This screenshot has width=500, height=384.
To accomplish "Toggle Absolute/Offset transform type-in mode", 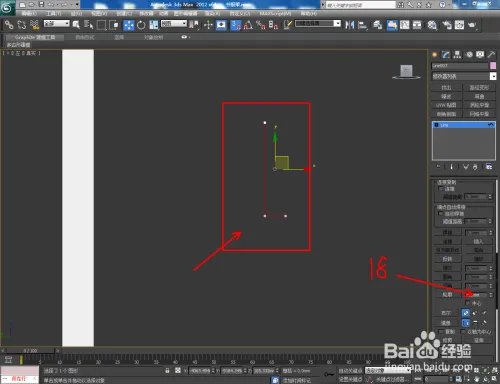I will click(178, 370).
